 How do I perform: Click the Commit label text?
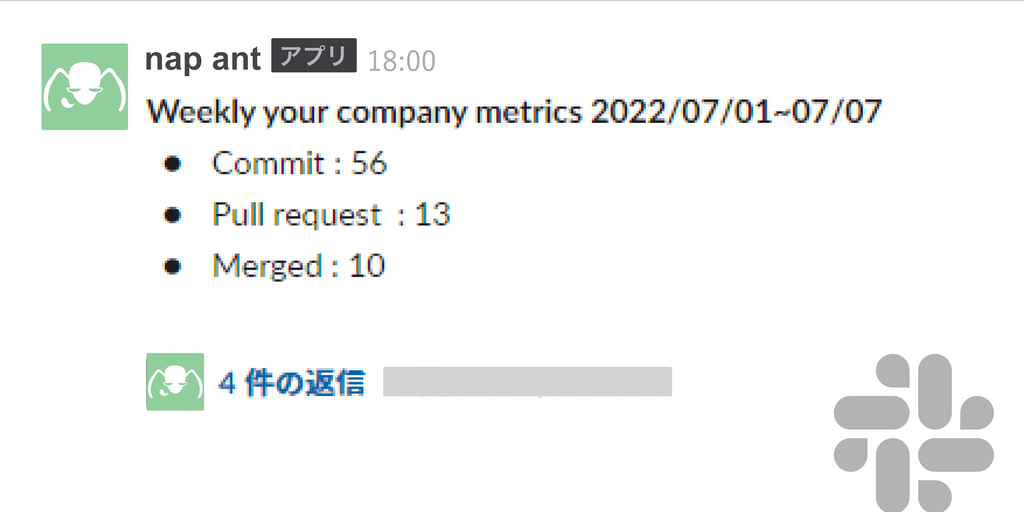pos(268,164)
